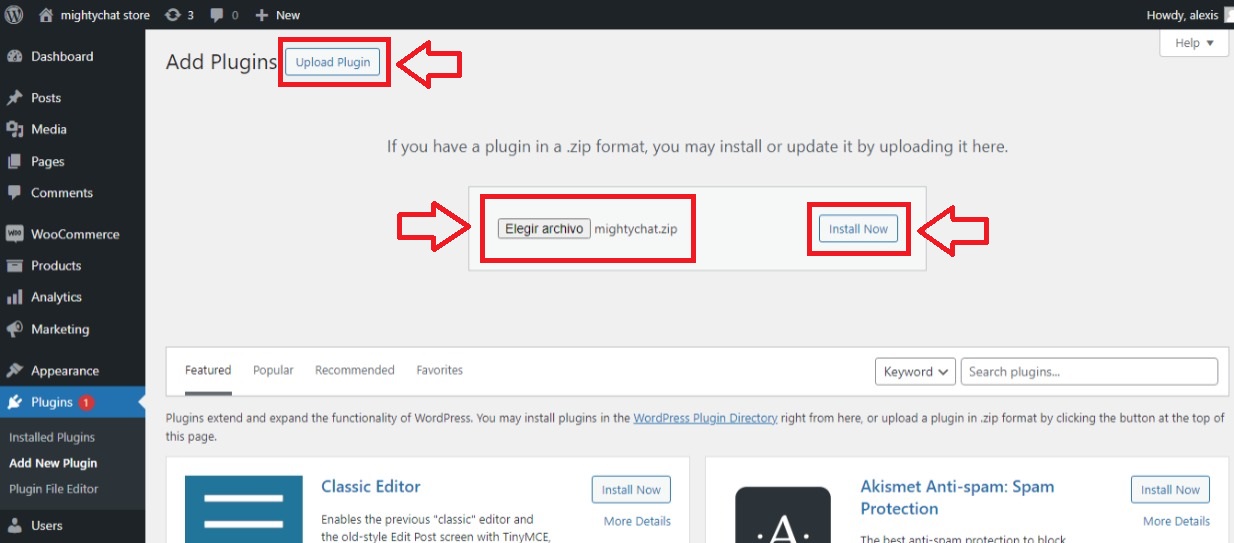Click the Analytics bar chart icon
The height and width of the screenshot is (543, 1234).
pyautogui.click(x=15, y=297)
